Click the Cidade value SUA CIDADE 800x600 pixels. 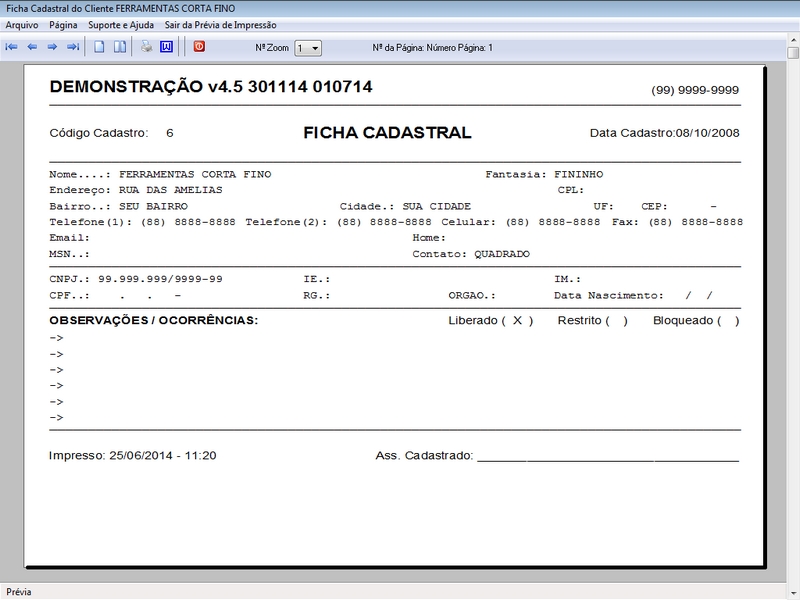coord(437,207)
